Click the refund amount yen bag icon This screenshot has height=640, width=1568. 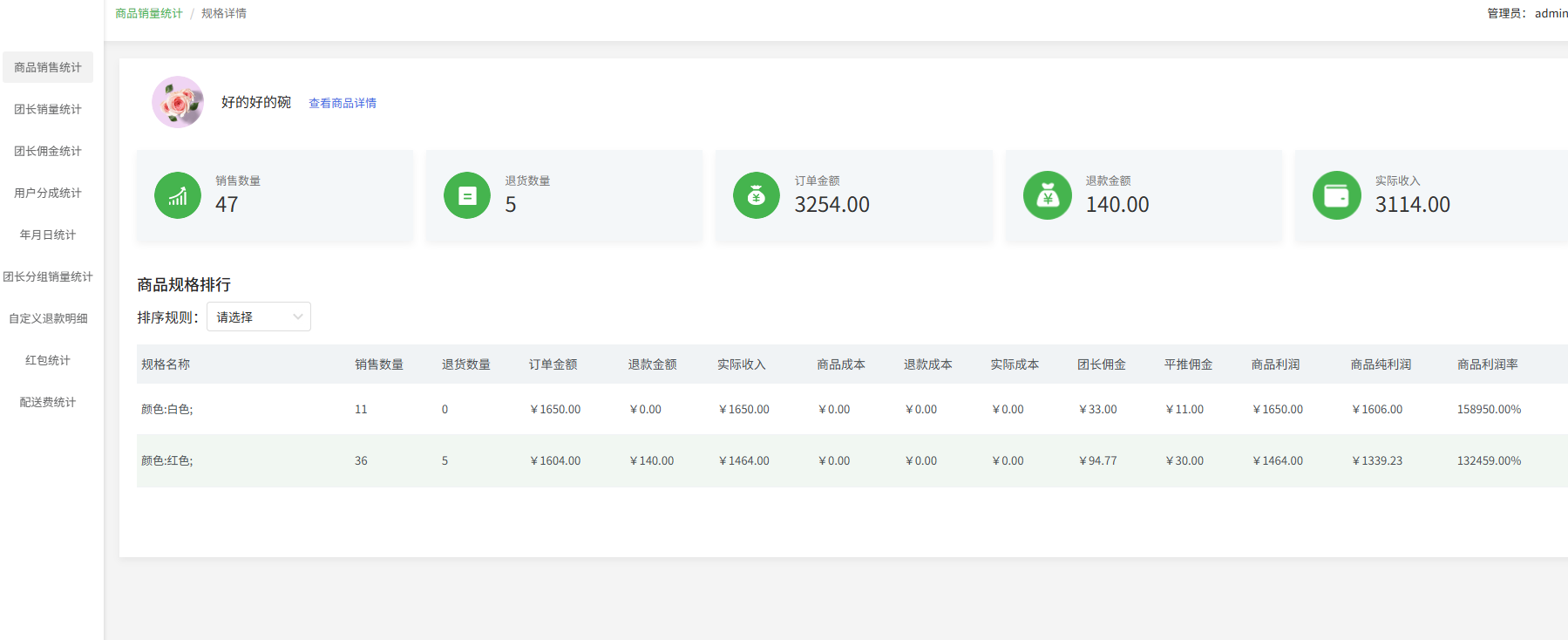click(1048, 195)
